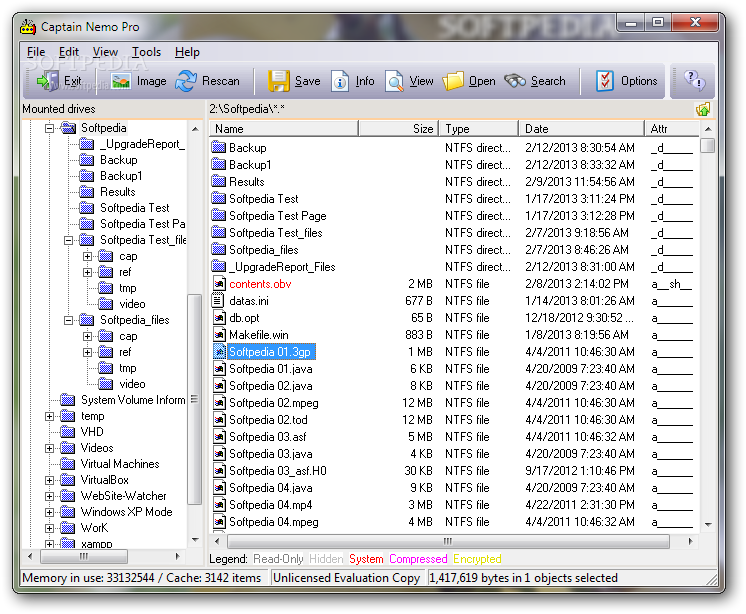Image resolution: width=746 pixels, height=614 pixels.
Task: Select the System Volume Inform tree item
Action: pos(133,400)
